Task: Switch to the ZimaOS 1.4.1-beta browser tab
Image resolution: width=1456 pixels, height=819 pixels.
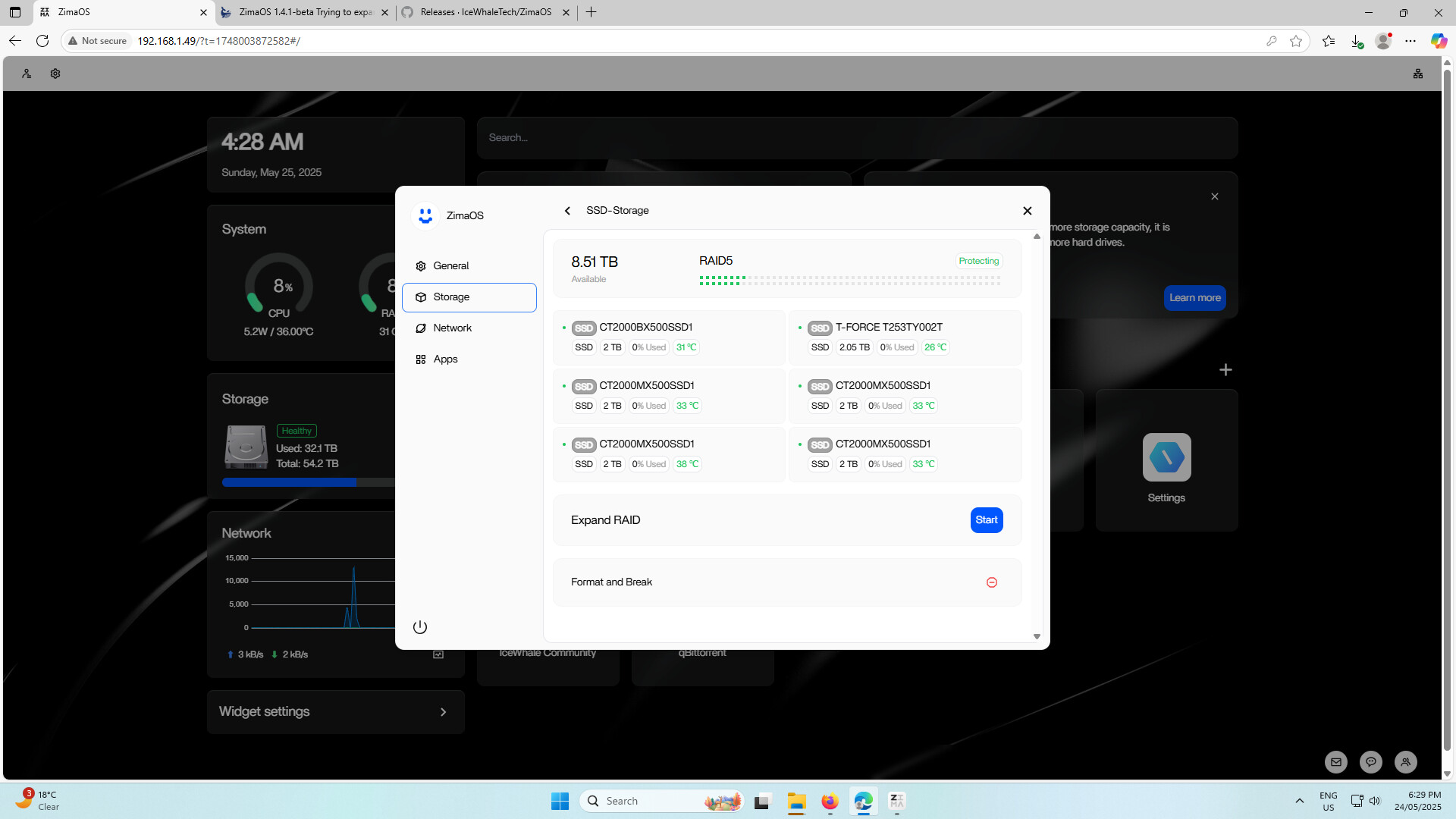Action: [x=305, y=12]
